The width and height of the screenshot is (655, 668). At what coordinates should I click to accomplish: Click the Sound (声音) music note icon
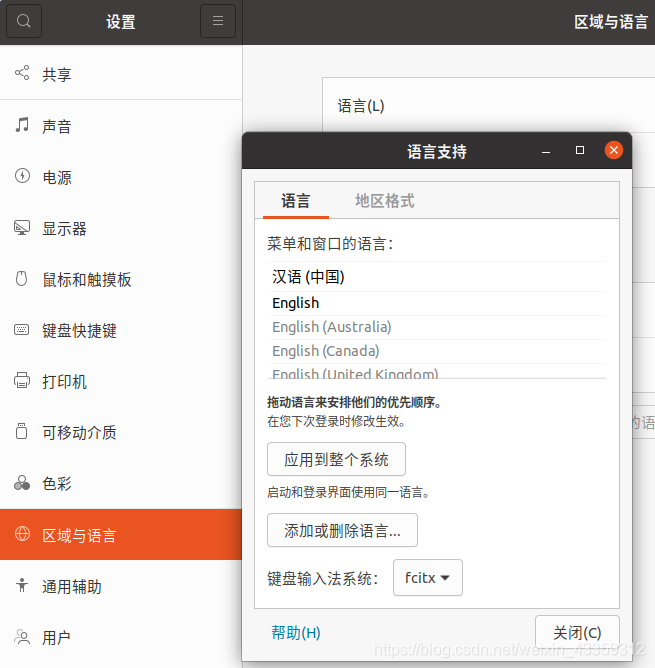(x=22, y=126)
